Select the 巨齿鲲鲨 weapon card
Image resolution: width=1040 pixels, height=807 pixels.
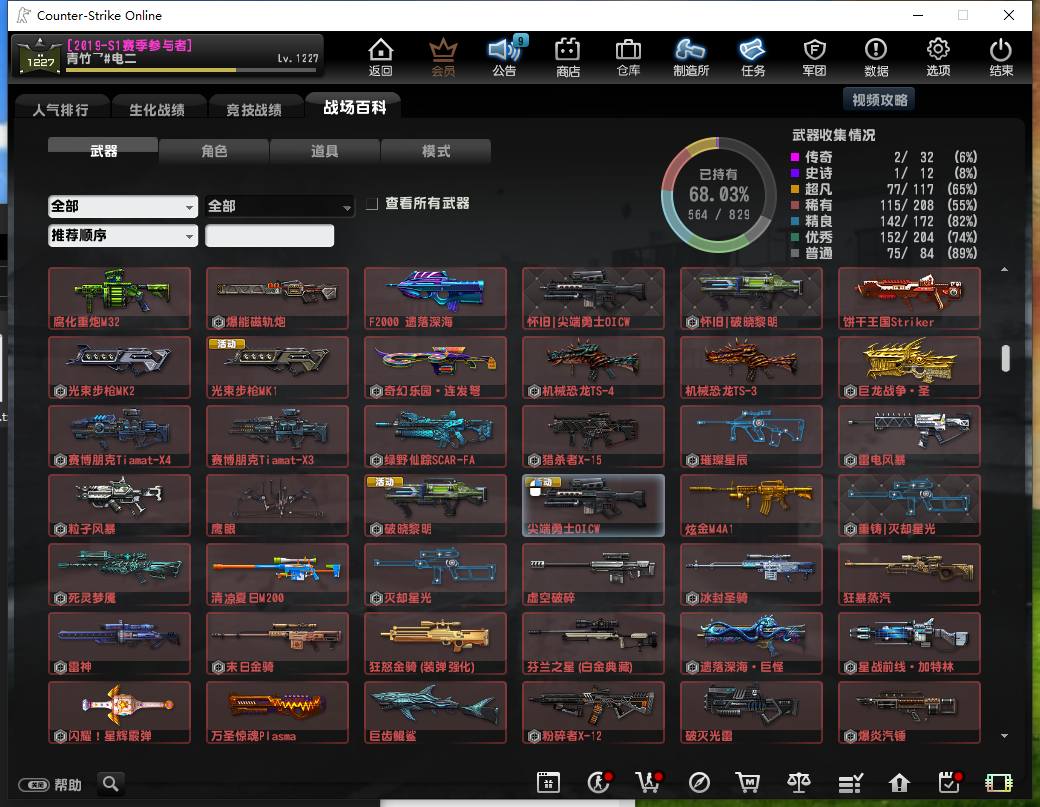[x=435, y=712]
